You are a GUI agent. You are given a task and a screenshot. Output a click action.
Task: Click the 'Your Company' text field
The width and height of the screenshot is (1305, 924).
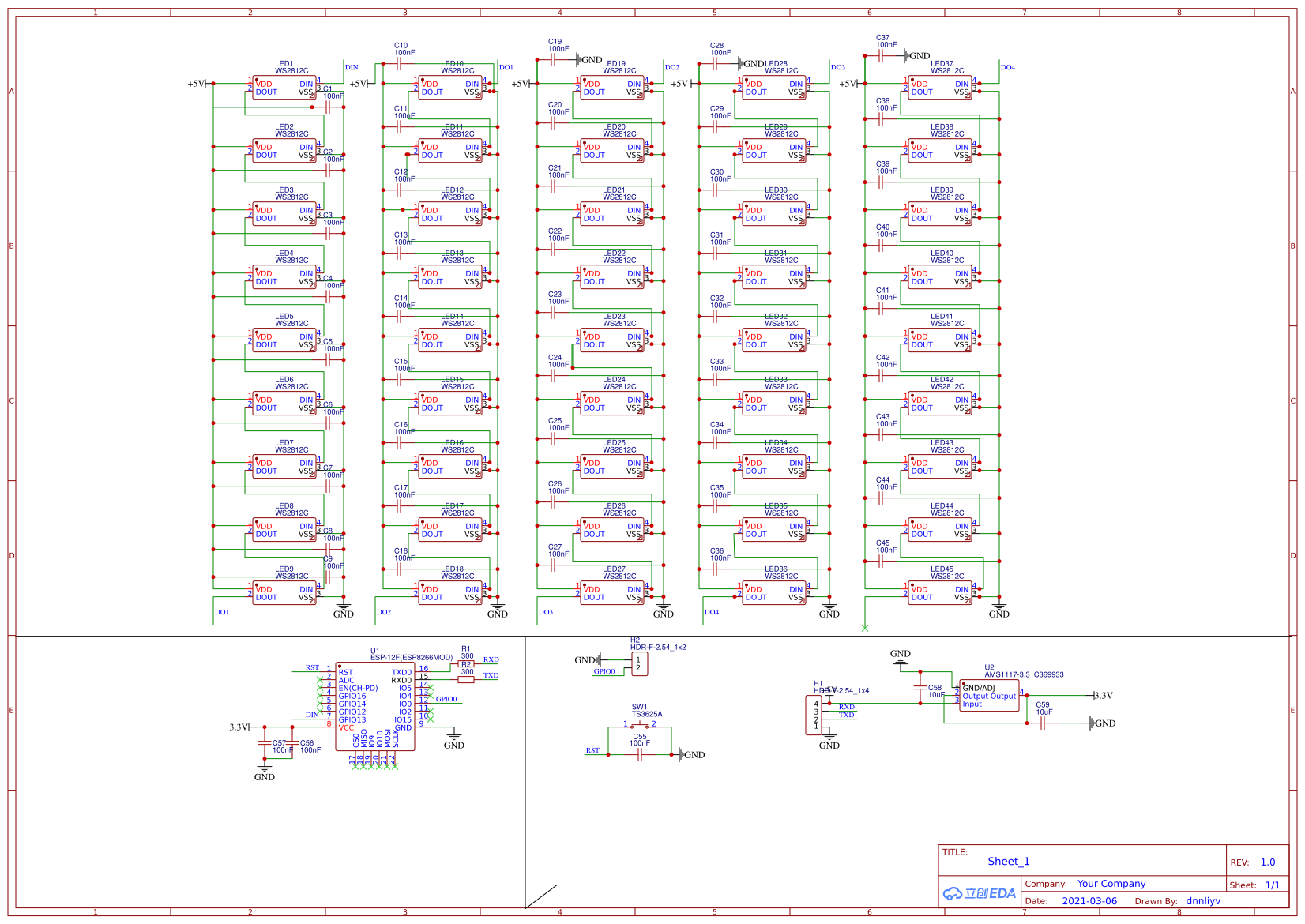(1111, 884)
